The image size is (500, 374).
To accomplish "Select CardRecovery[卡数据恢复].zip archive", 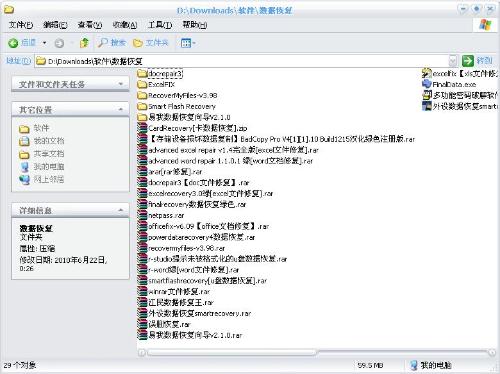I will click(x=193, y=128).
